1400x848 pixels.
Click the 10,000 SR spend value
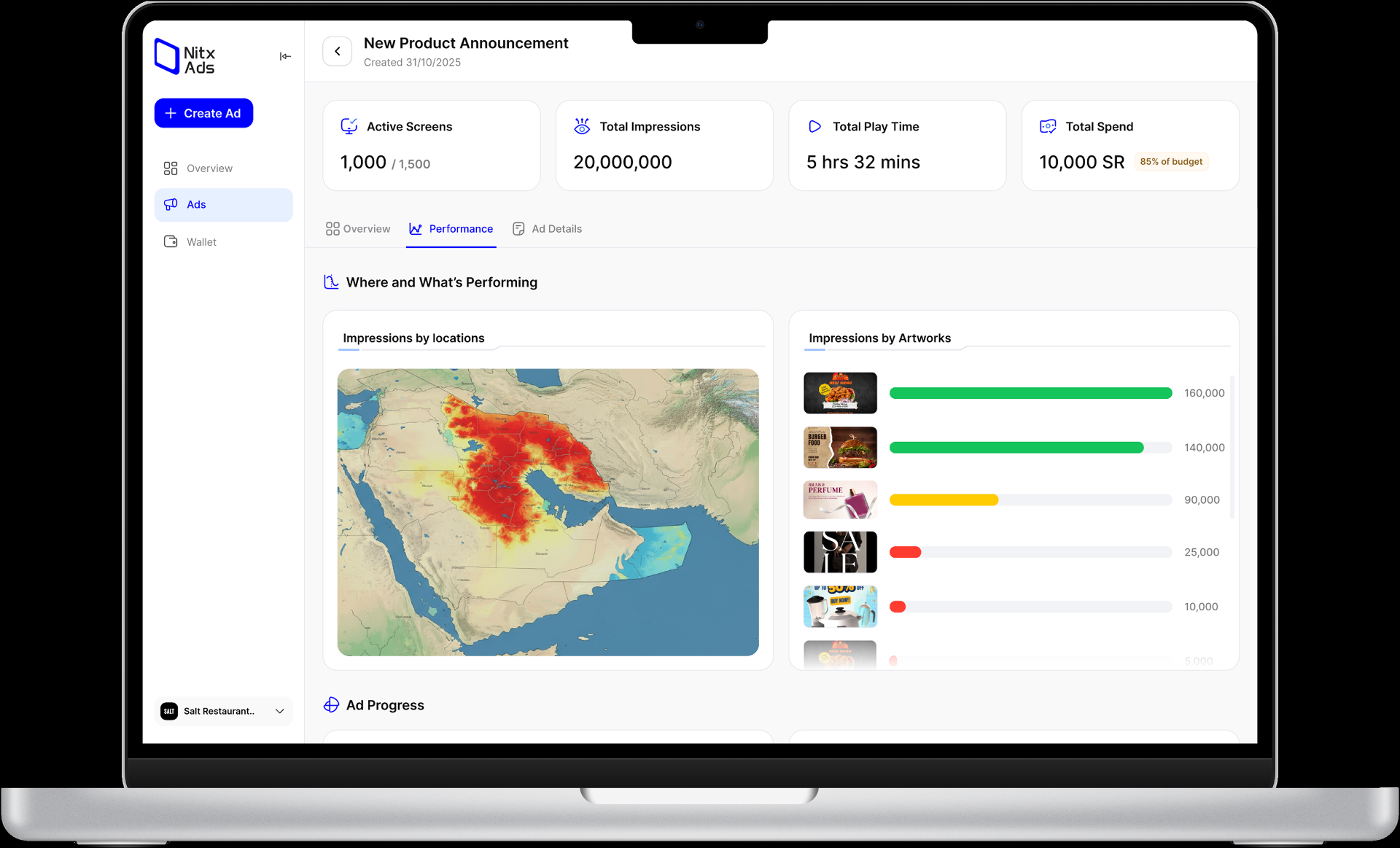click(1081, 162)
